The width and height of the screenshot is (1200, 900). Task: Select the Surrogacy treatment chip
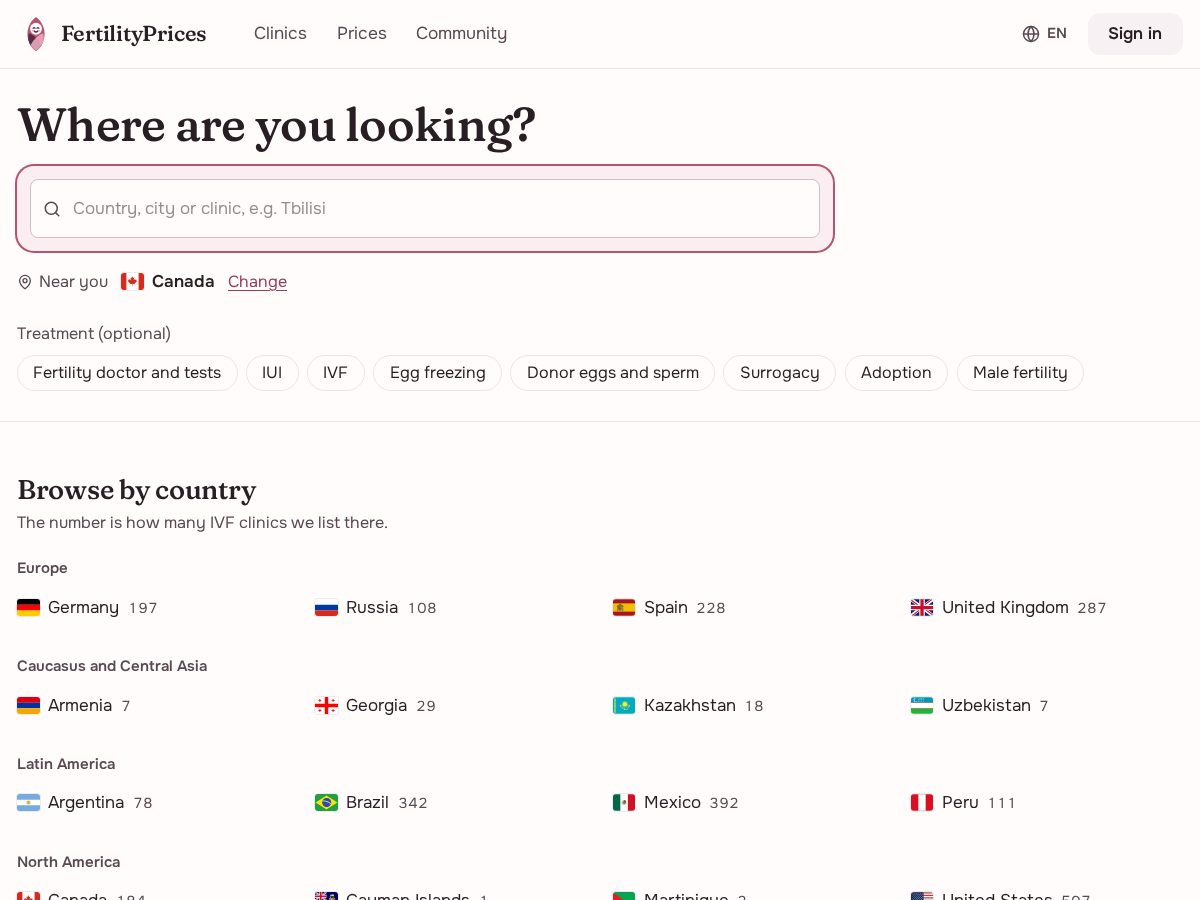780,373
